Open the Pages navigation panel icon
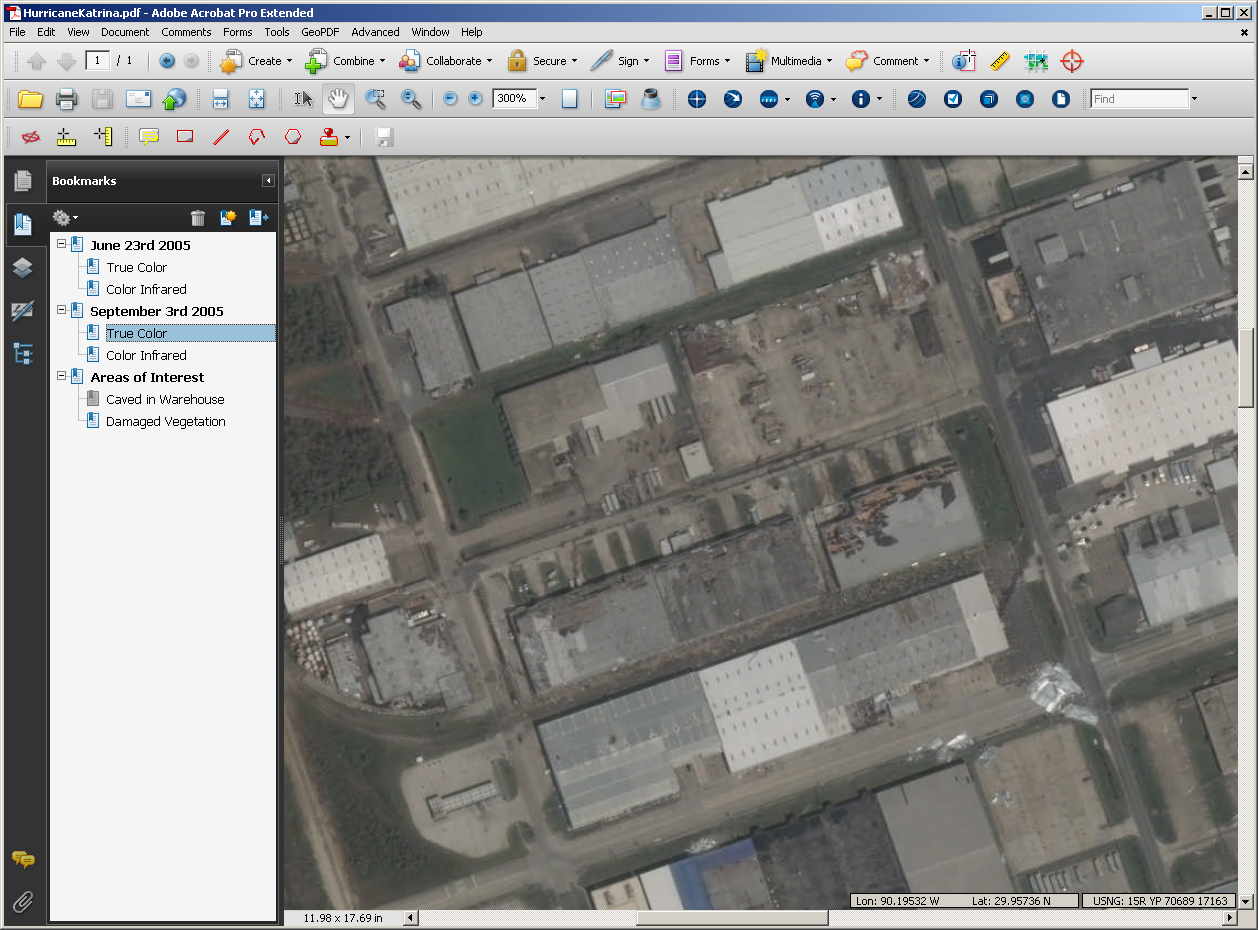 [x=22, y=181]
